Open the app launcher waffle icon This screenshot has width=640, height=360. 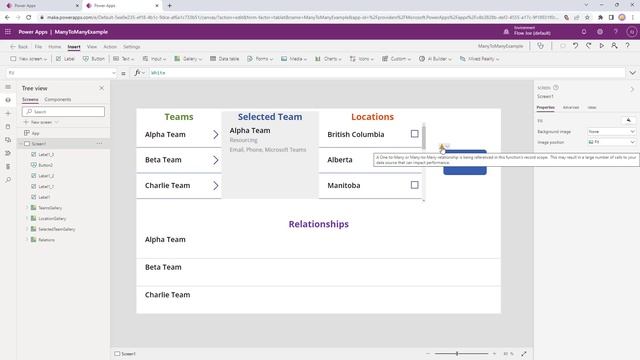coord(8,32)
